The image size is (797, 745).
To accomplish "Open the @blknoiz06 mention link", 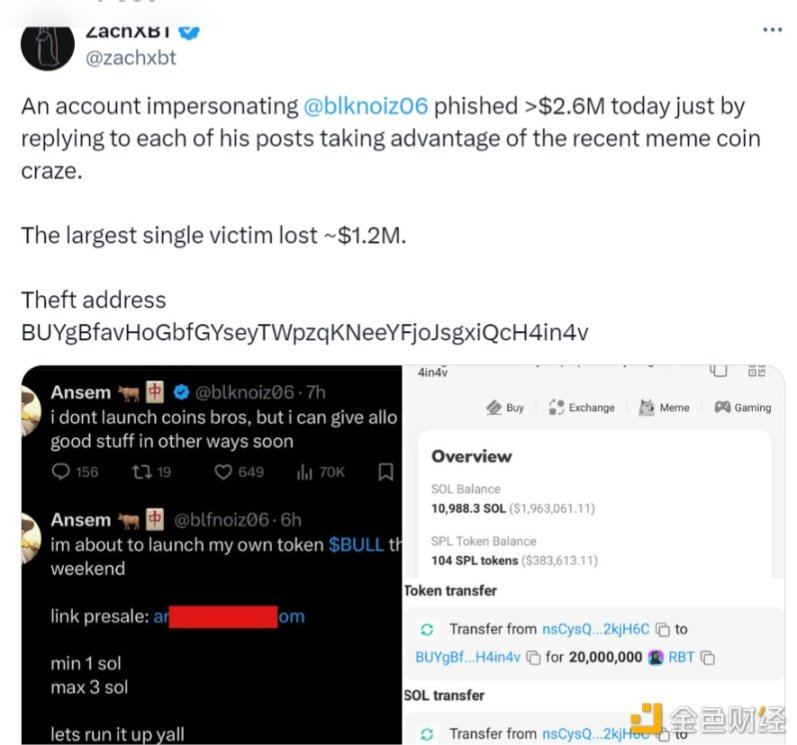I will pos(365,106).
